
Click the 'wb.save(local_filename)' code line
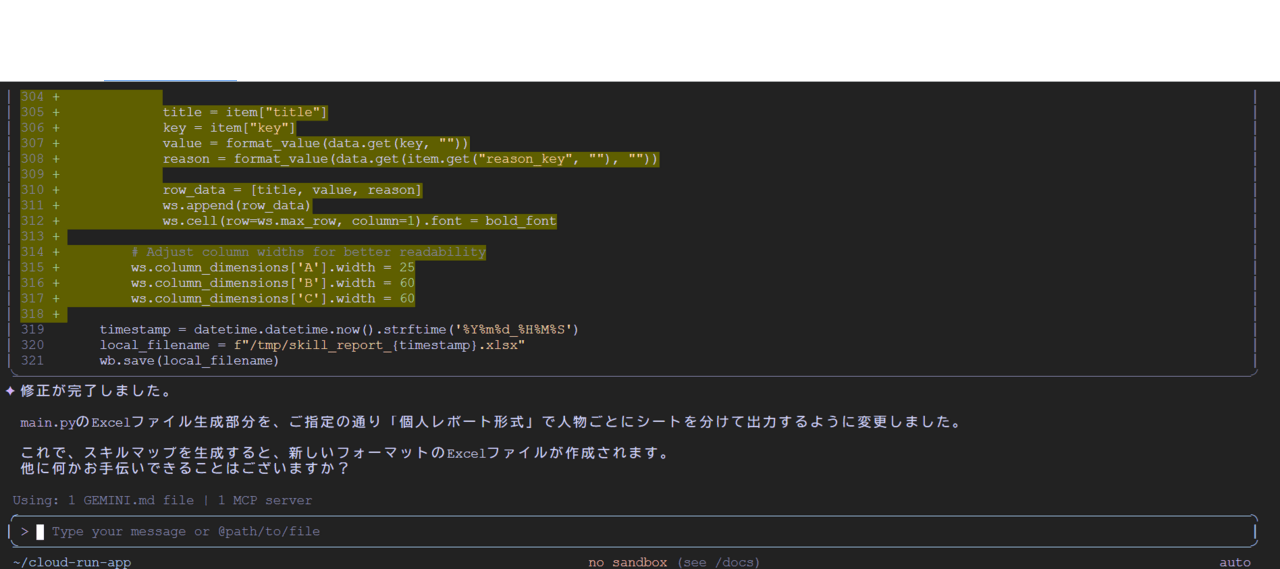[189, 361]
